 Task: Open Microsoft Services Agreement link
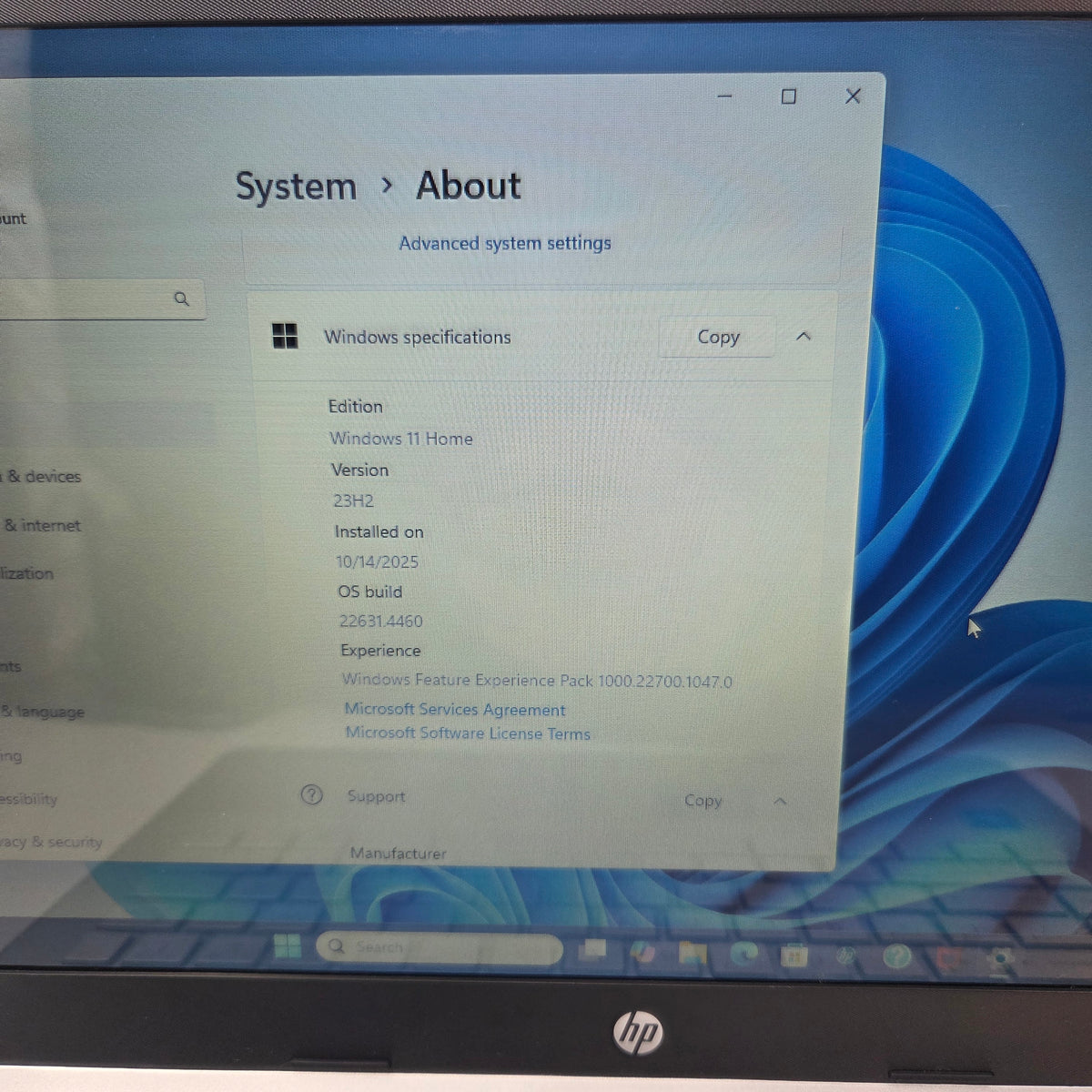[x=455, y=709]
